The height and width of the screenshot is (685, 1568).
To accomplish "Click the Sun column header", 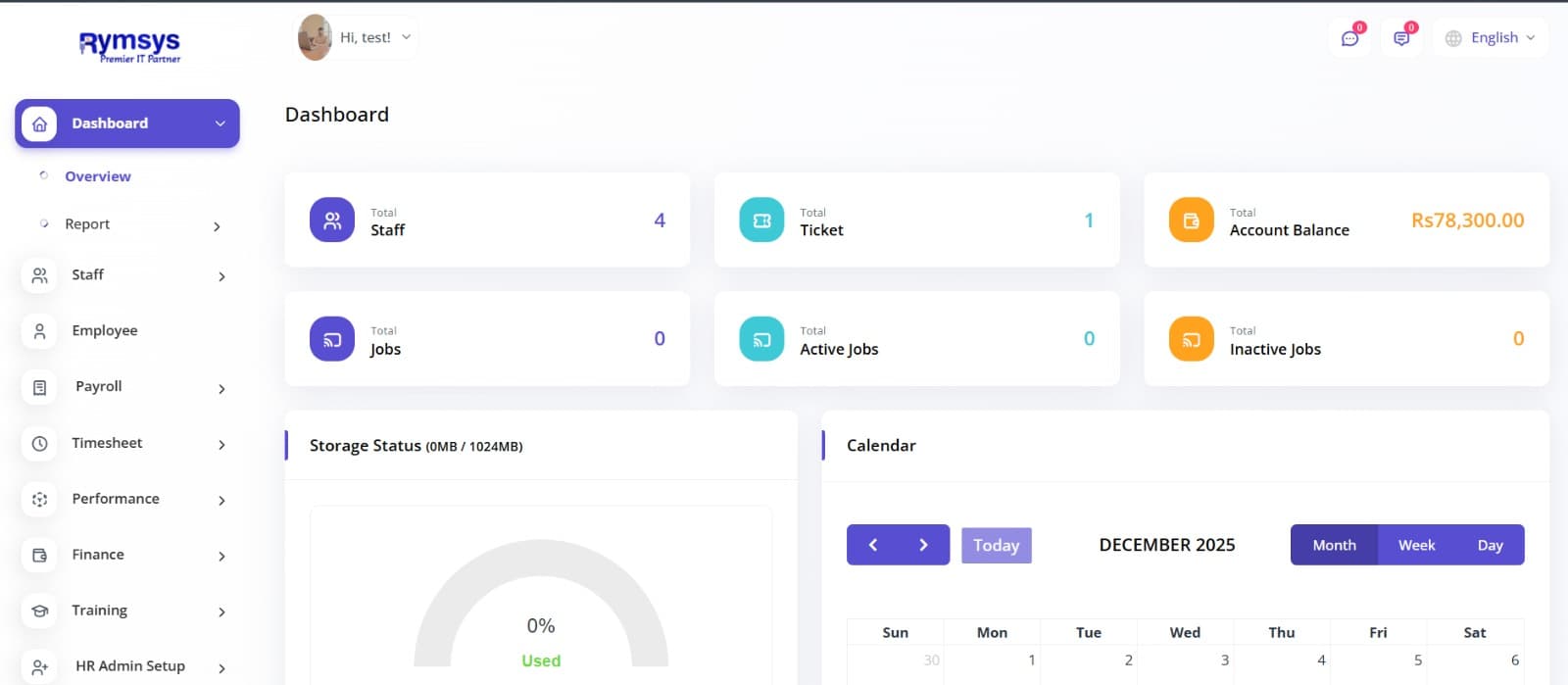I will coord(896,633).
